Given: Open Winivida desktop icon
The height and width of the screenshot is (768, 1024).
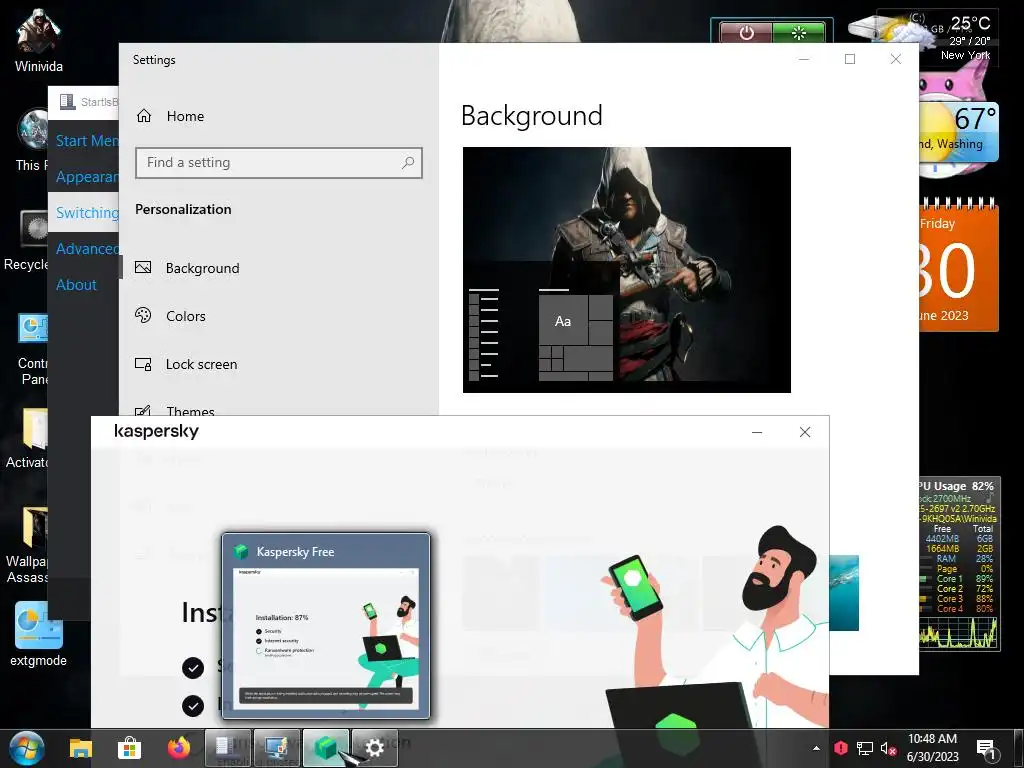Looking at the screenshot, I should click(39, 40).
